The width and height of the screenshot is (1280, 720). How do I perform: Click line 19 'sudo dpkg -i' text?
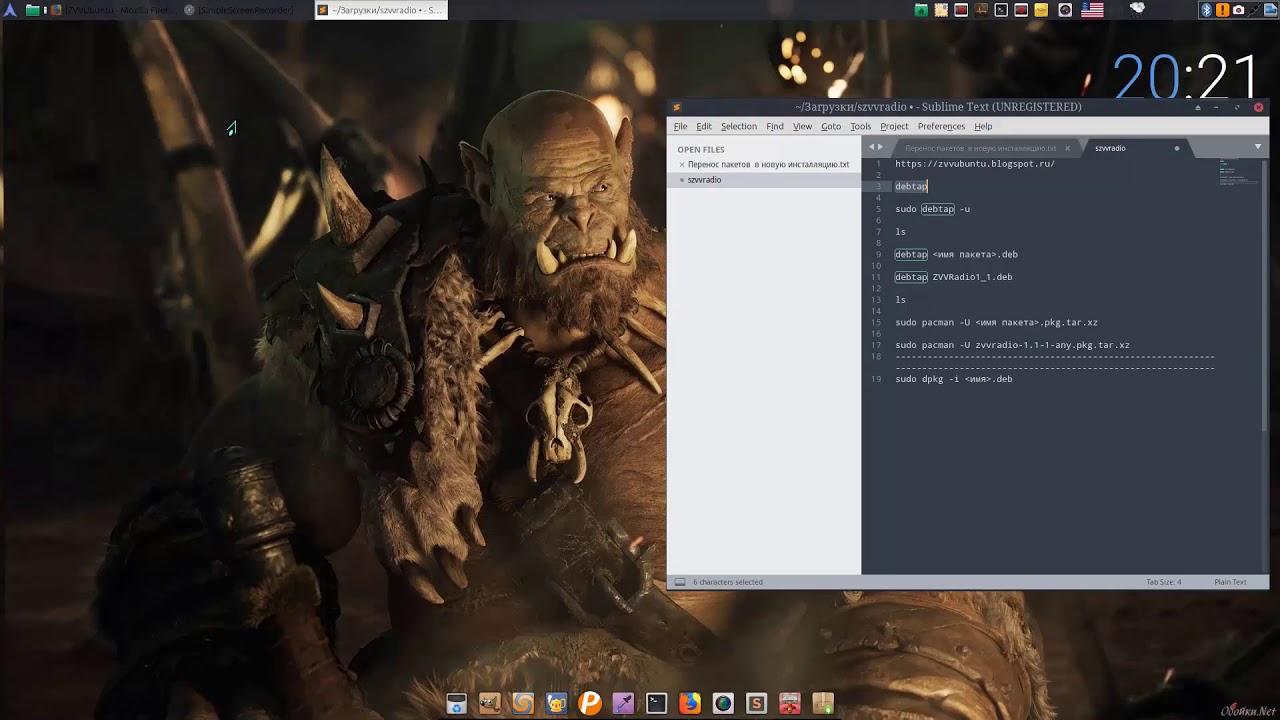point(953,379)
